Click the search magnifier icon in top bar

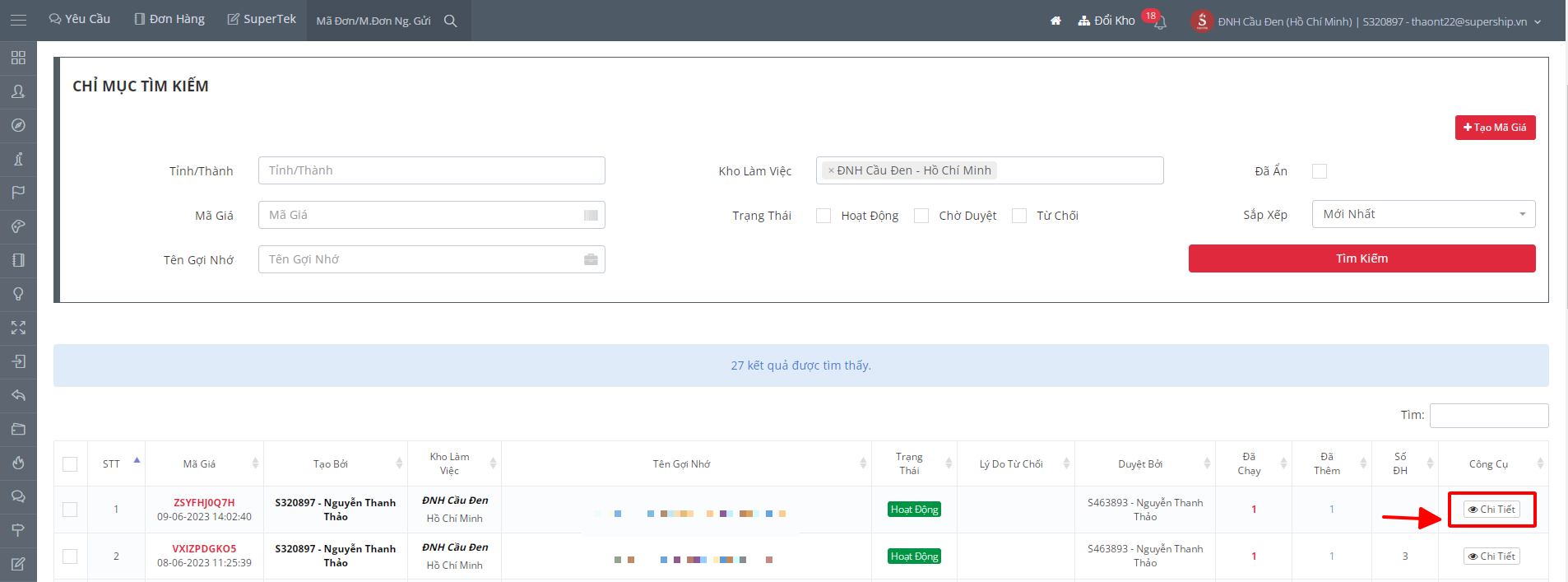tap(450, 21)
